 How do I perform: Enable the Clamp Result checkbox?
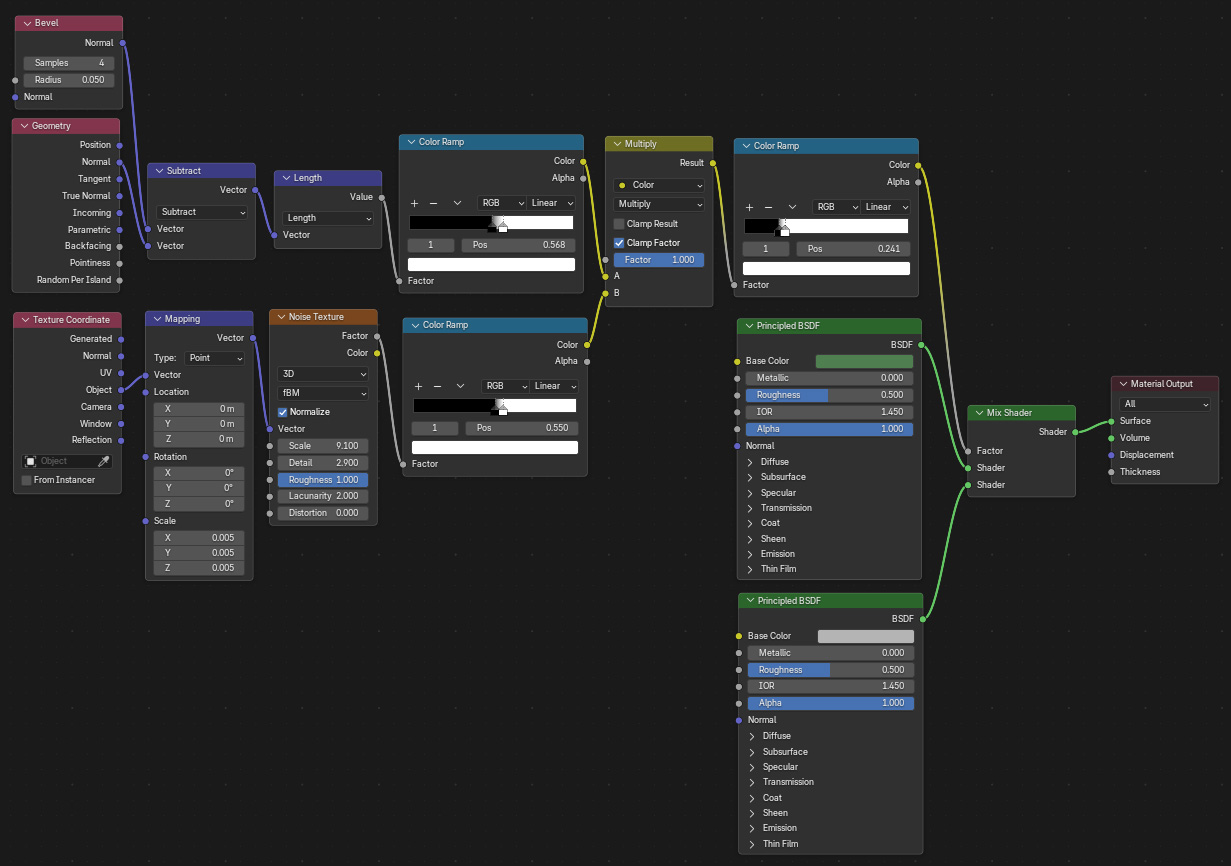pos(619,224)
